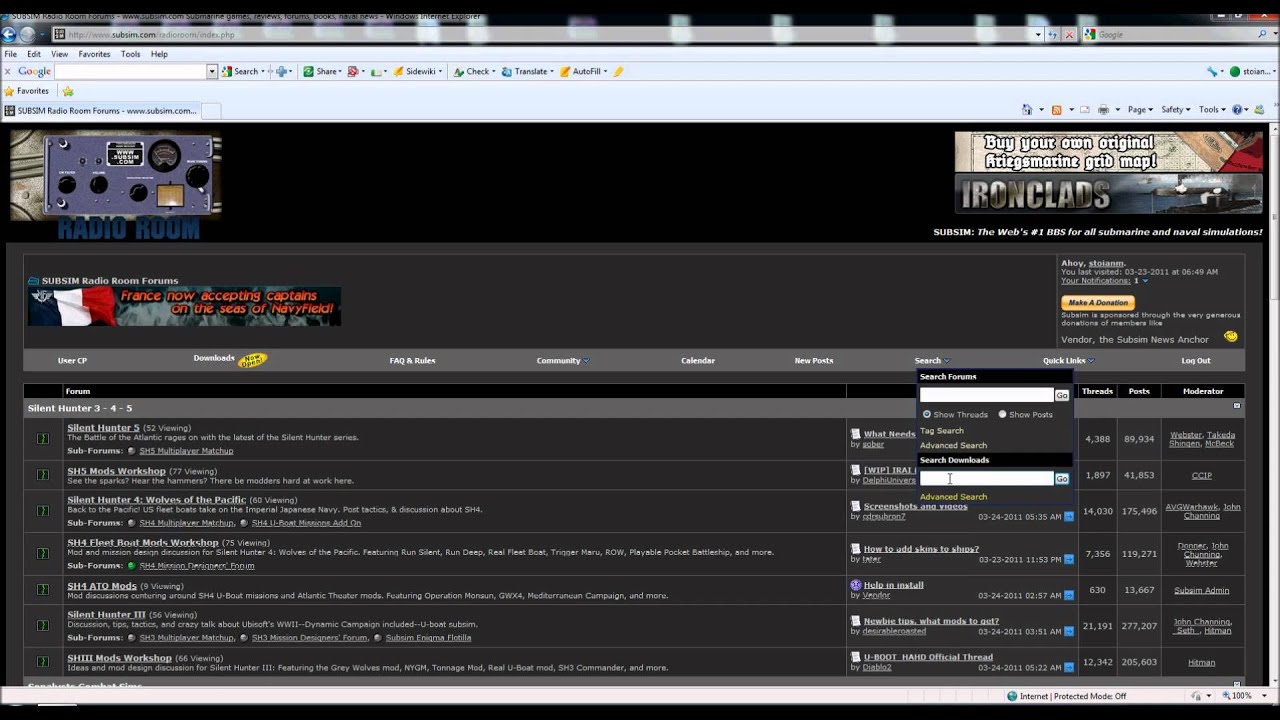Click the post icon beside Help in install
The image size is (1280, 720).
pos(856,585)
